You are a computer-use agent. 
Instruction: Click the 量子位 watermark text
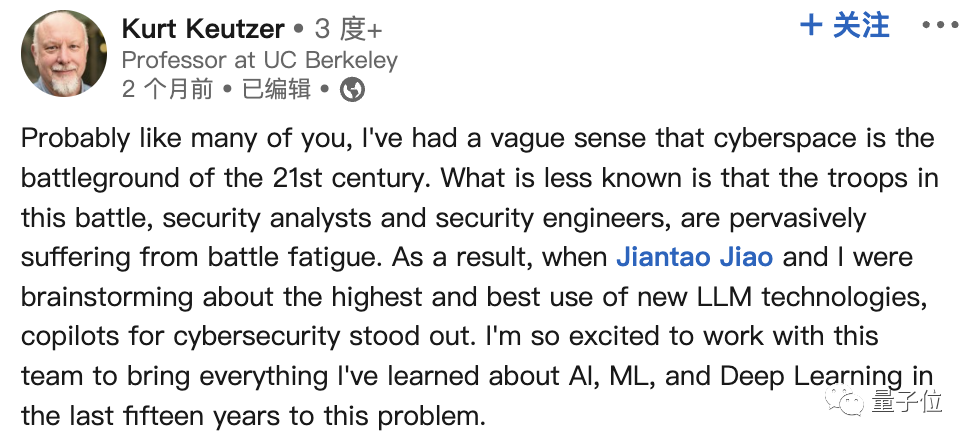(906, 402)
